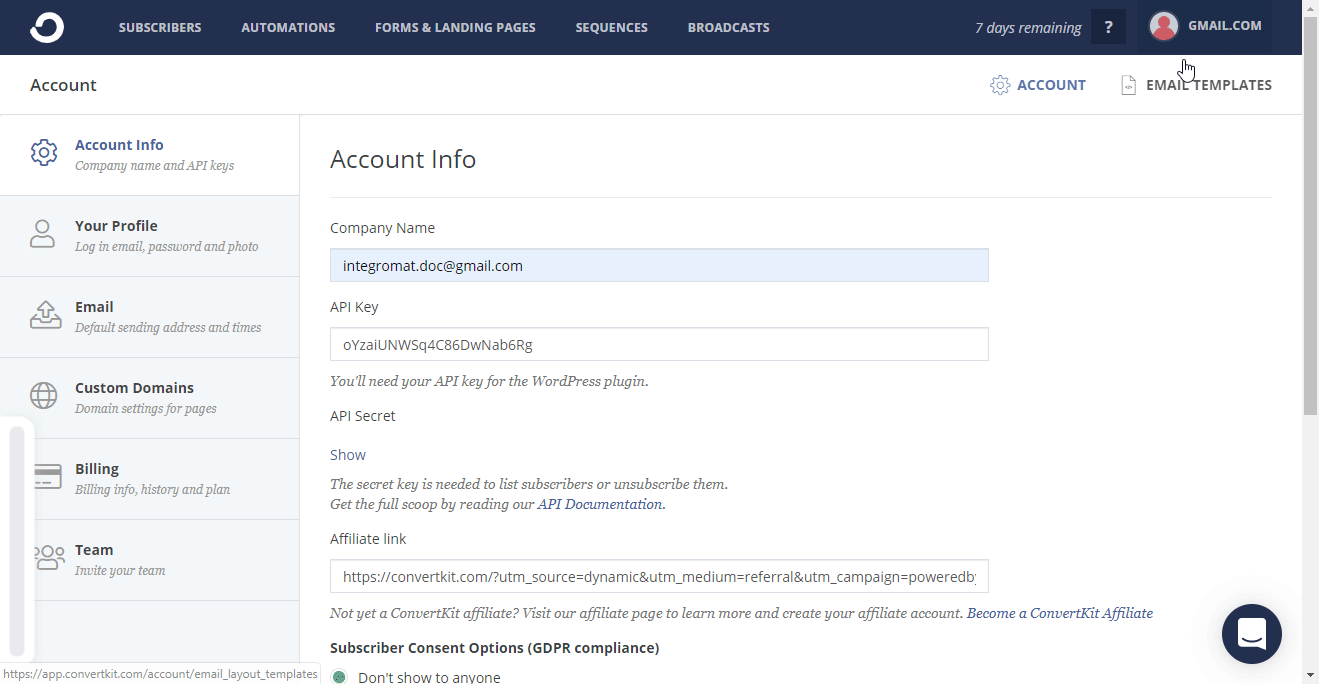
Task: Click the Billing credit card icon
Action: [47, 477]
